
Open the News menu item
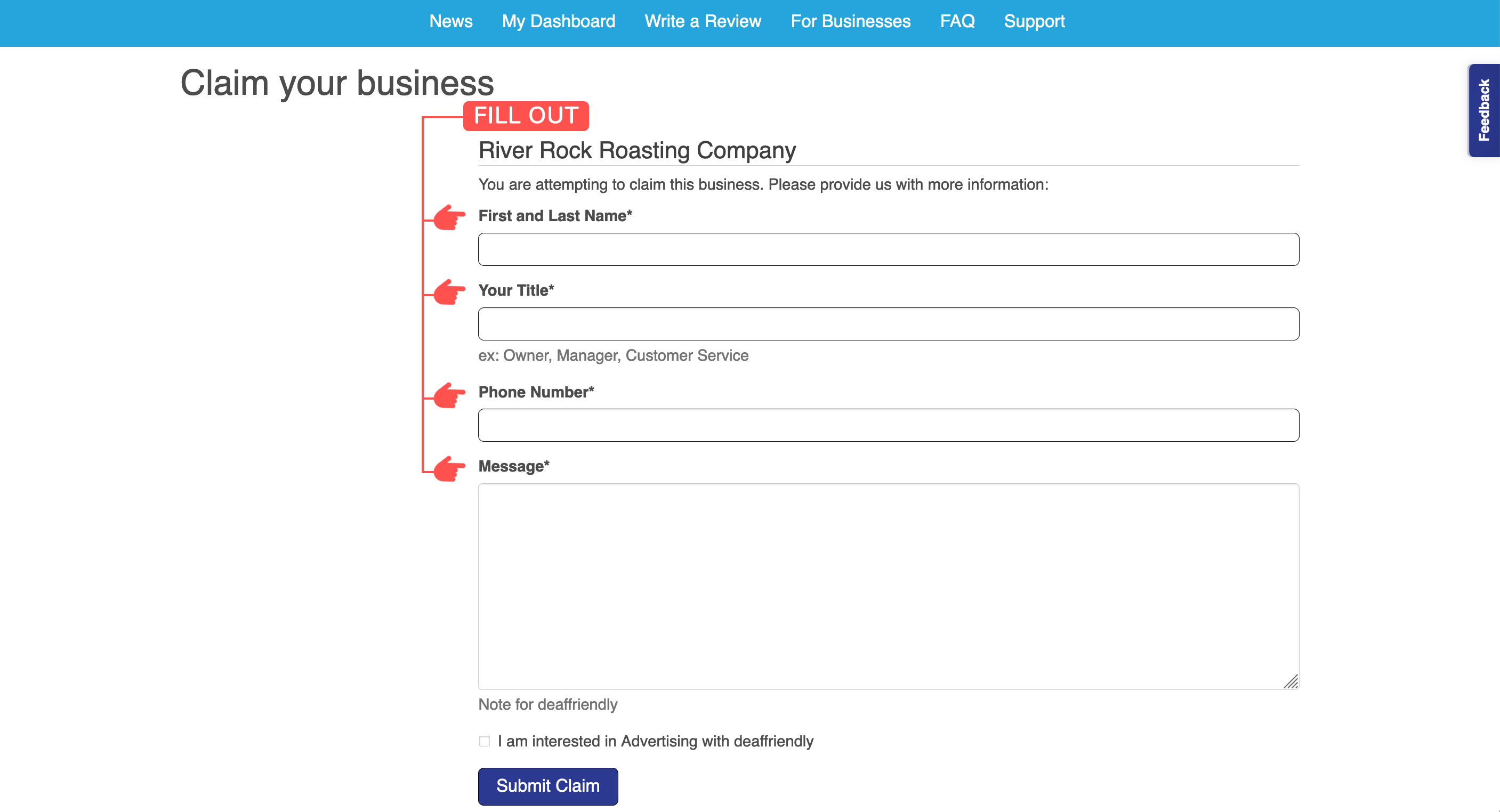coord(451,21)
